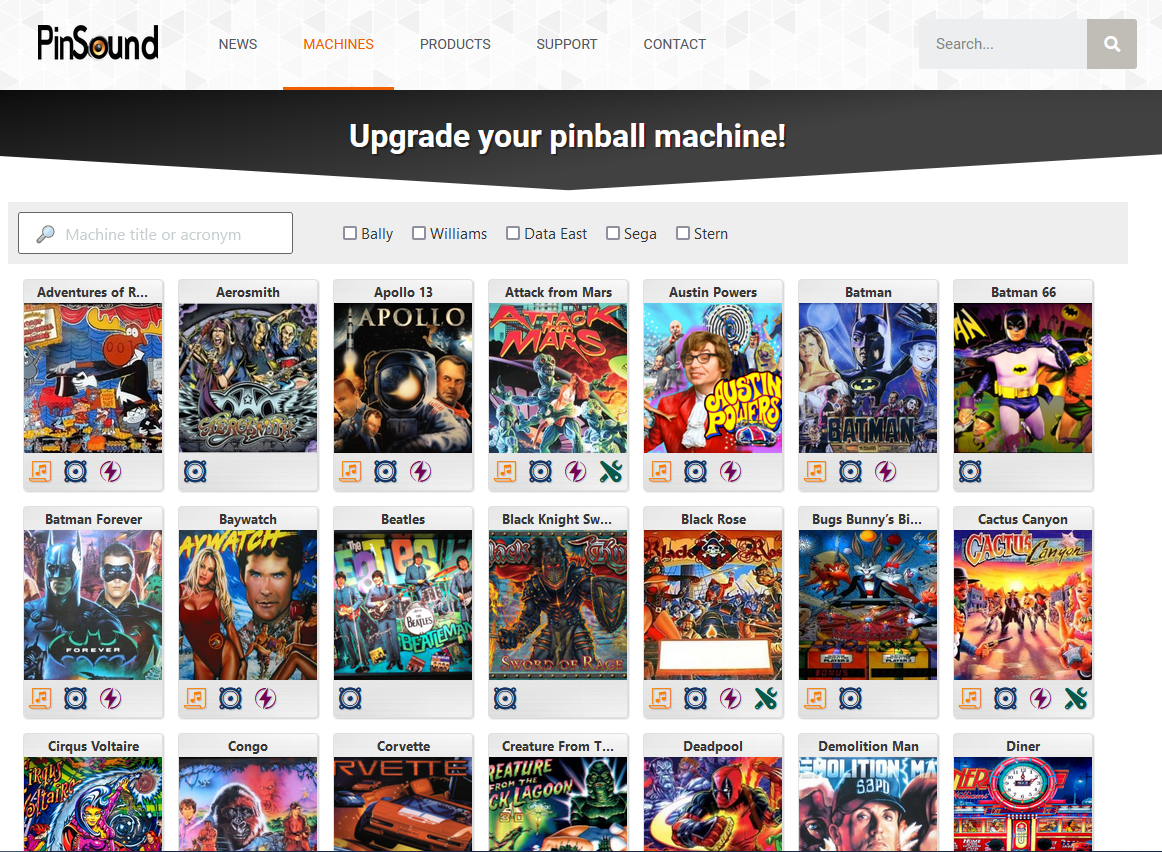Click the speaker icon under Black Knight Sword of Rage
This screenshot has width=1162, height=852.
(x=505, y=698)
